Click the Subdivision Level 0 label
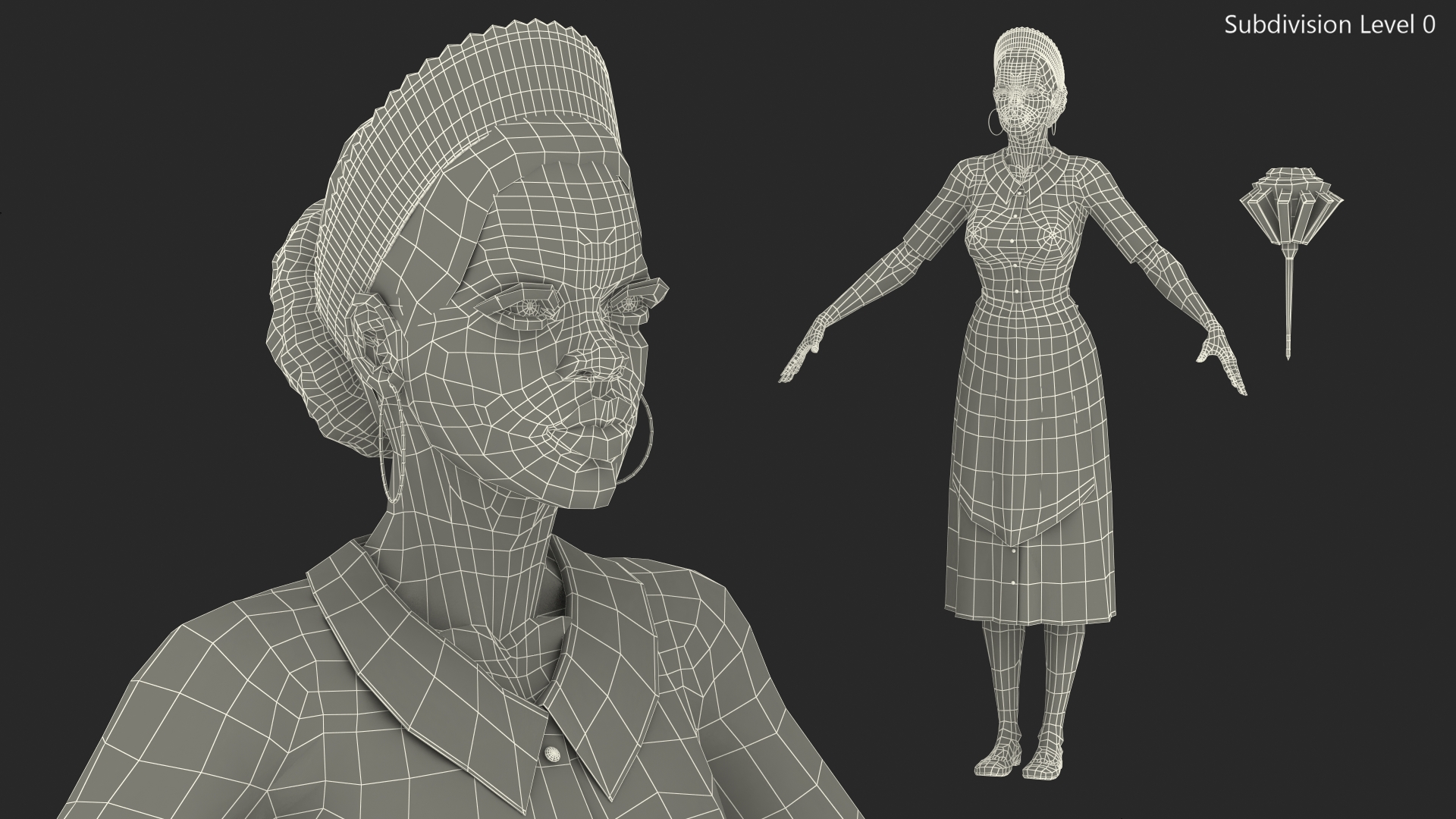The width and height of the screenshot is (1456, 819). pos(1329,25)
